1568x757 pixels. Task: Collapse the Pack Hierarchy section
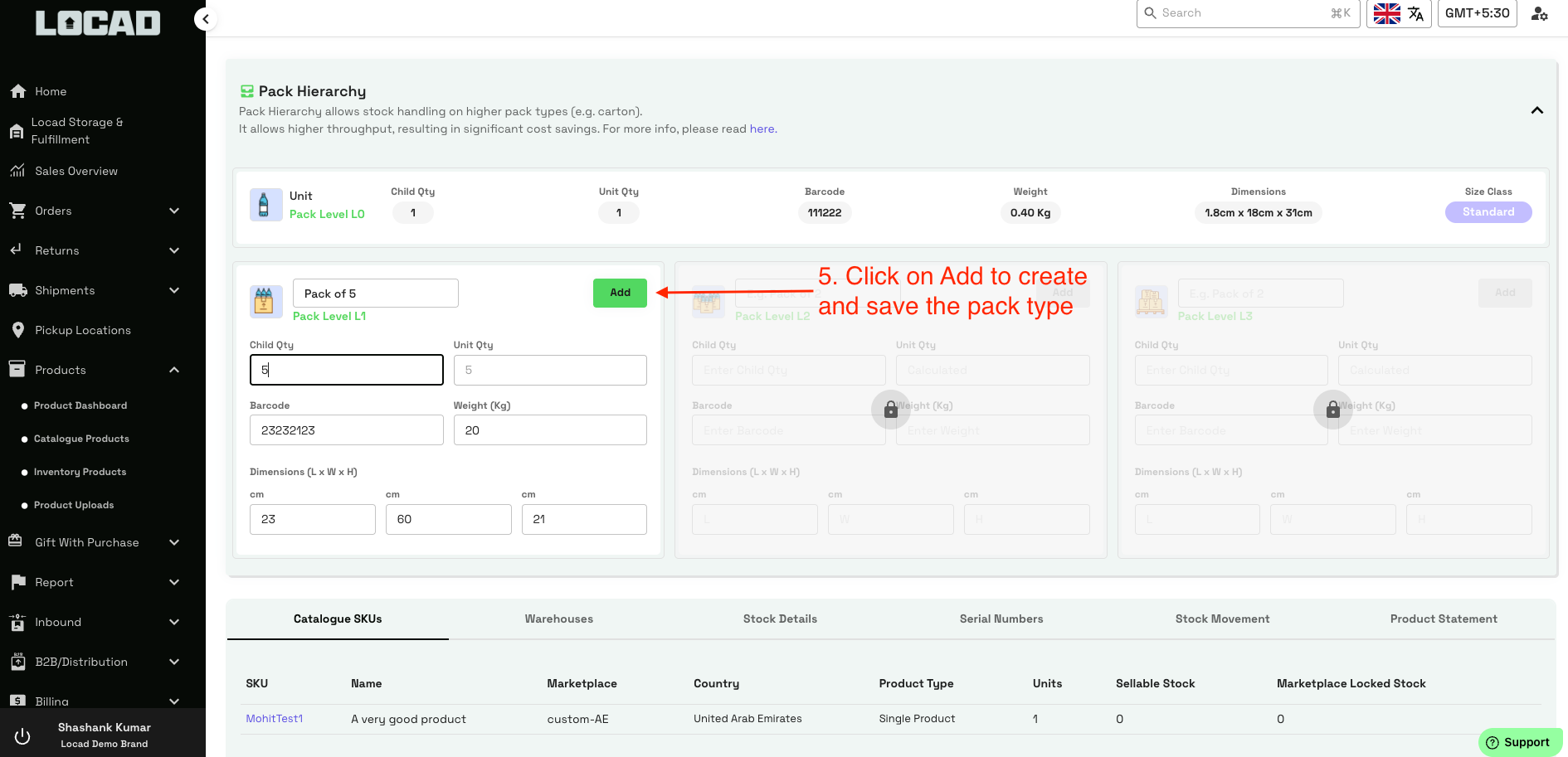tap(1537, 110)
